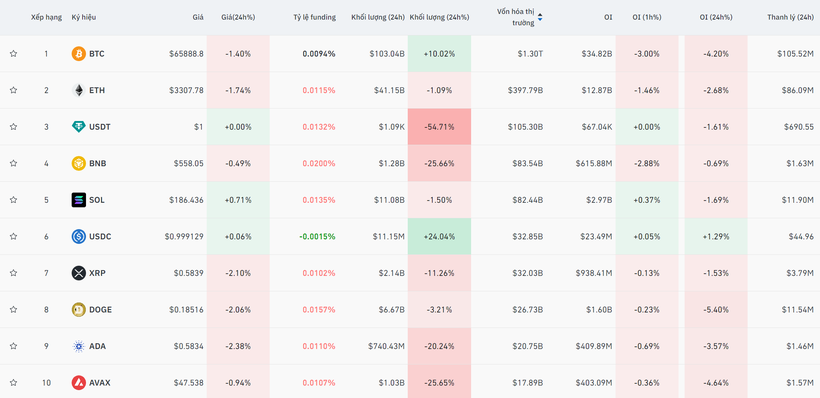The image size is (820, 398).
Task: Sort by OI (24h%) column header
Action: 716,17
